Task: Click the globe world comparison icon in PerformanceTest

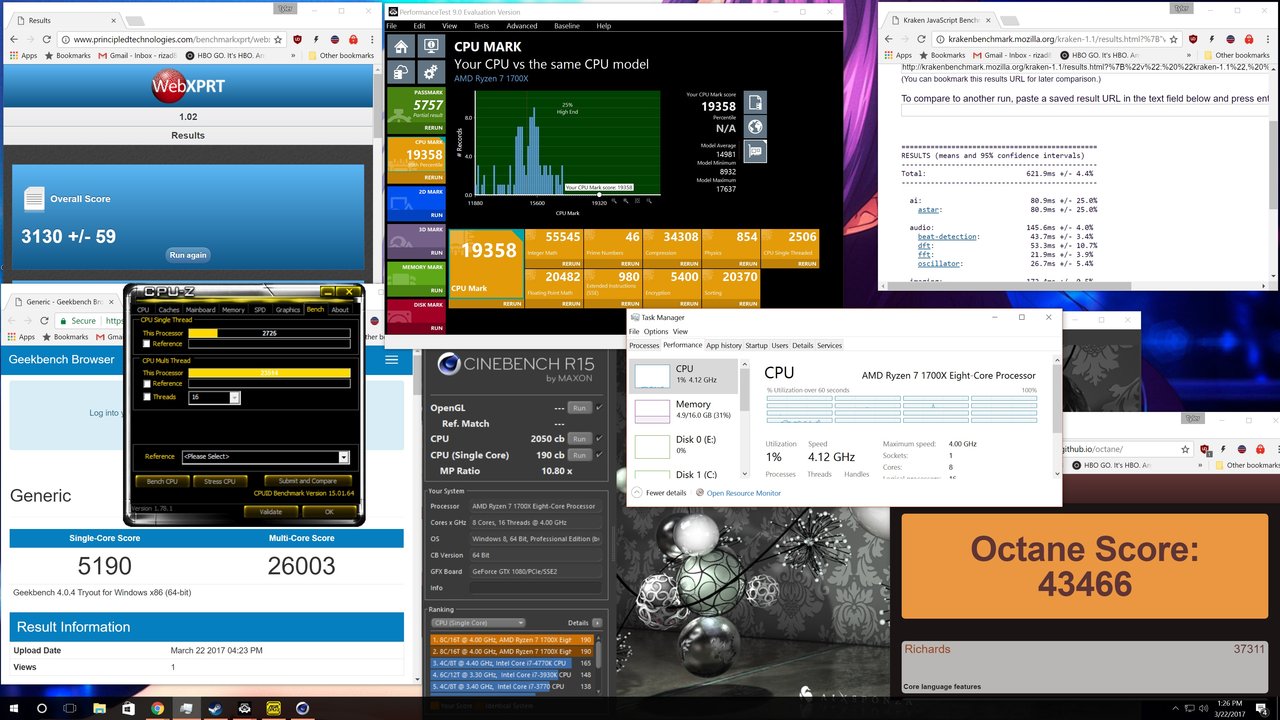Action: click(x=756, y=126)
